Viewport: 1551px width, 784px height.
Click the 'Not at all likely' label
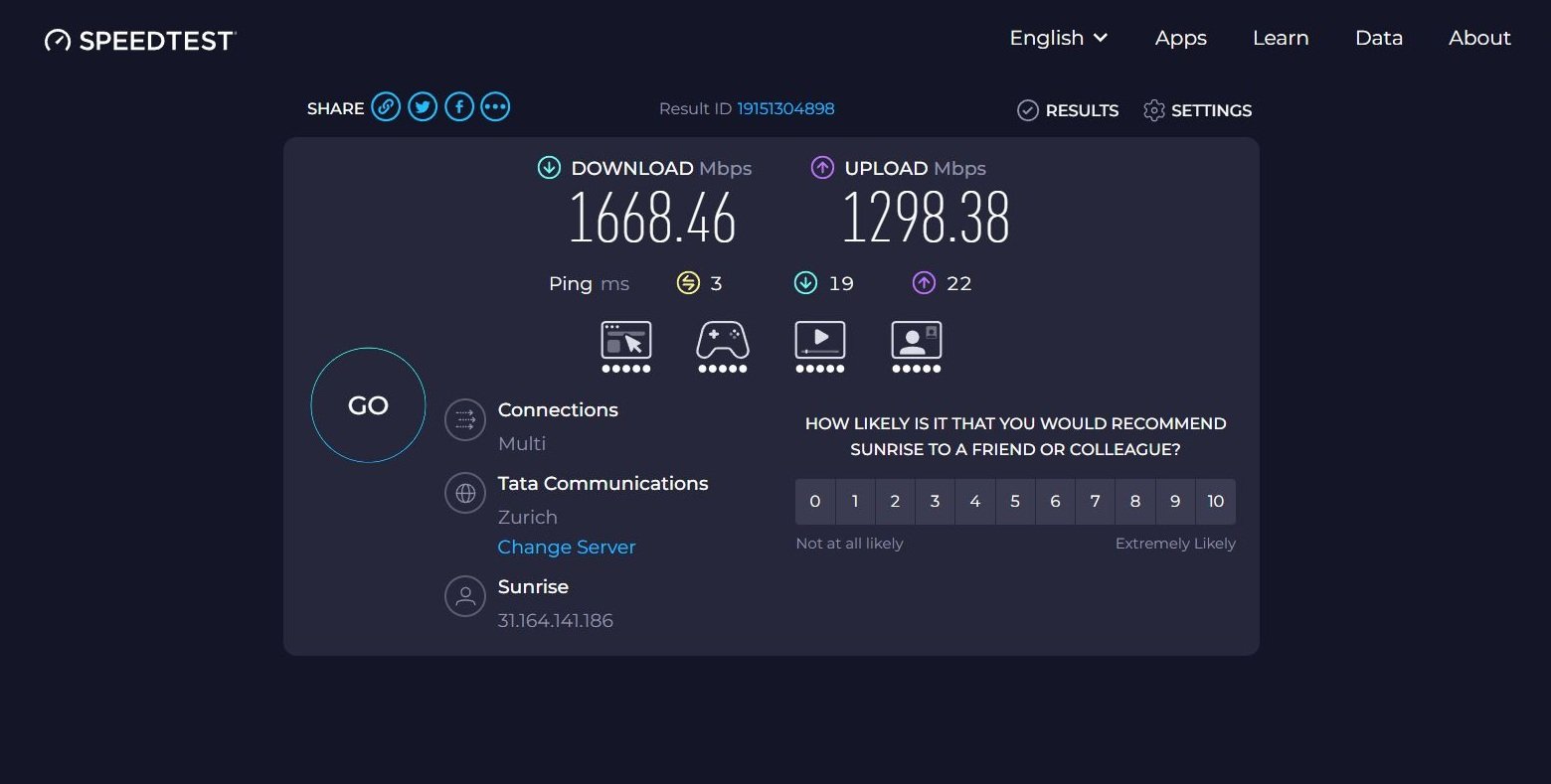coord(850,544)
